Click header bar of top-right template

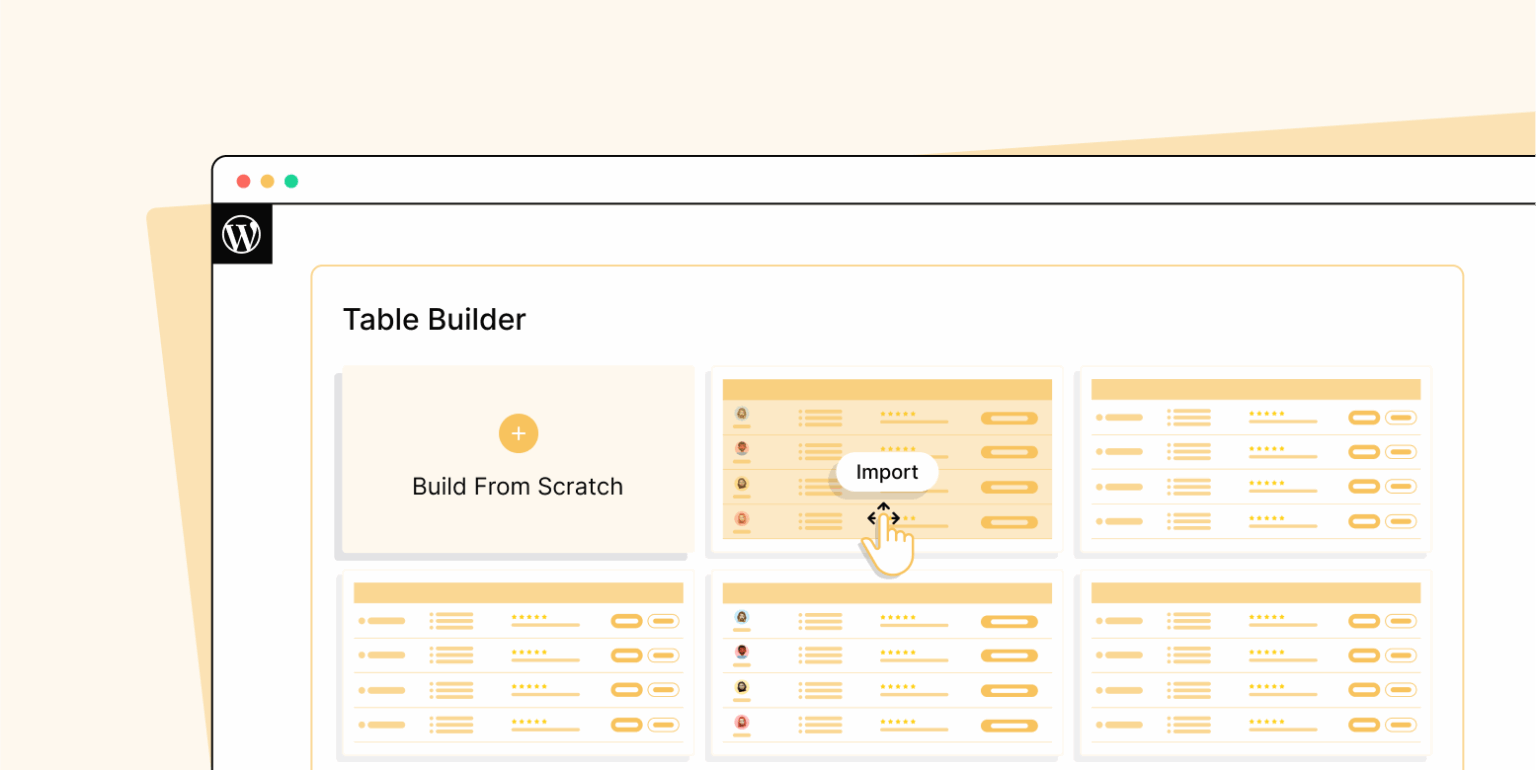[1255, 389]
